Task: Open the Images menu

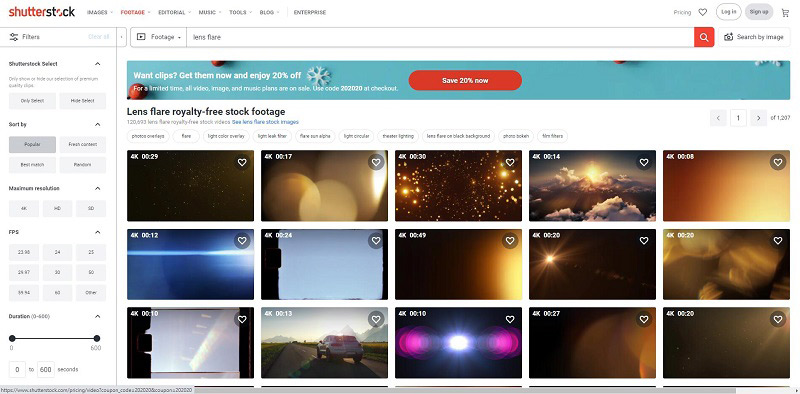Action: 100,12
